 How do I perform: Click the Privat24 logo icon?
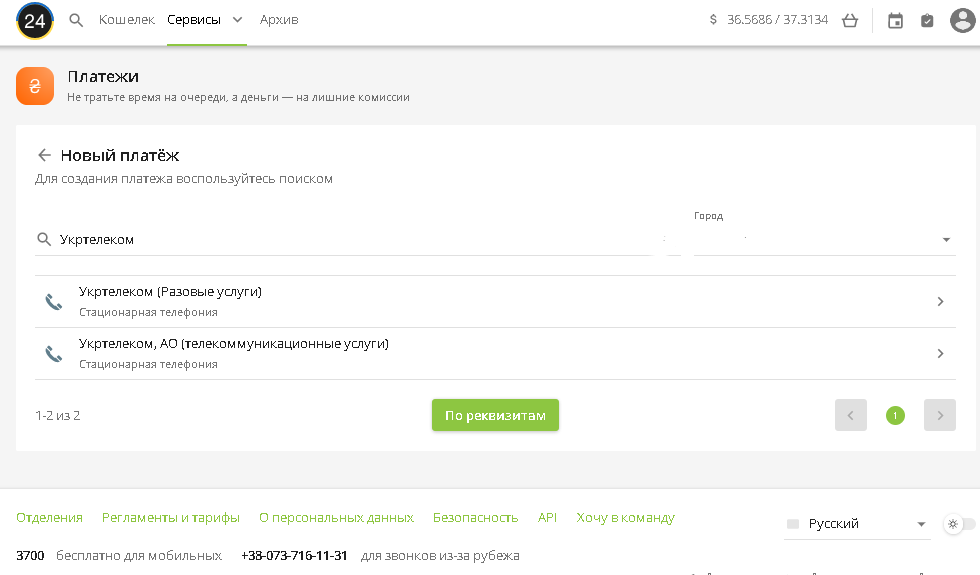pos(35,20)
